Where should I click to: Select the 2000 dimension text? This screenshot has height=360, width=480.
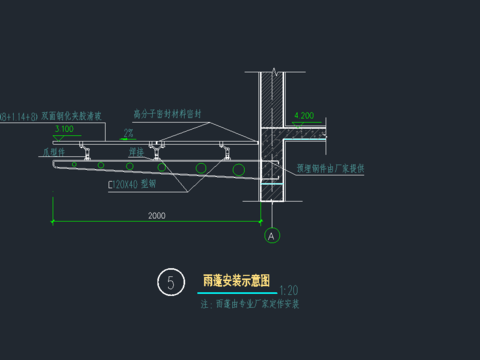tap(157, 216)
